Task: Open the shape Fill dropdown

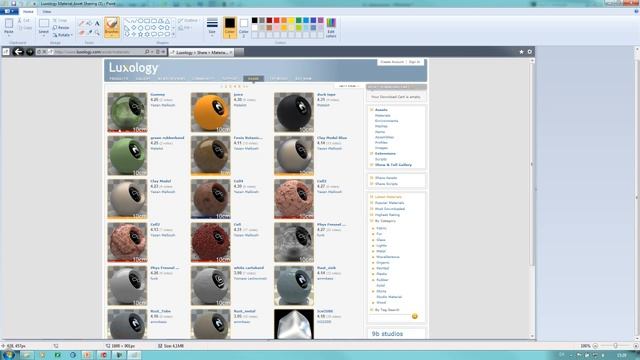Action: [x=185, y=28]
